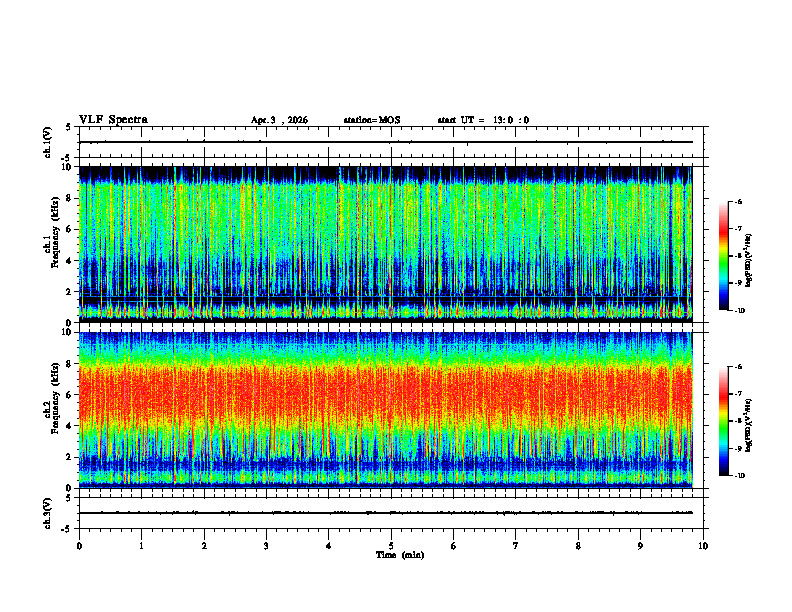Click the "-6" tick on ch.2 color bar
This screenshot has width=792, height=612.
point(739,367)
